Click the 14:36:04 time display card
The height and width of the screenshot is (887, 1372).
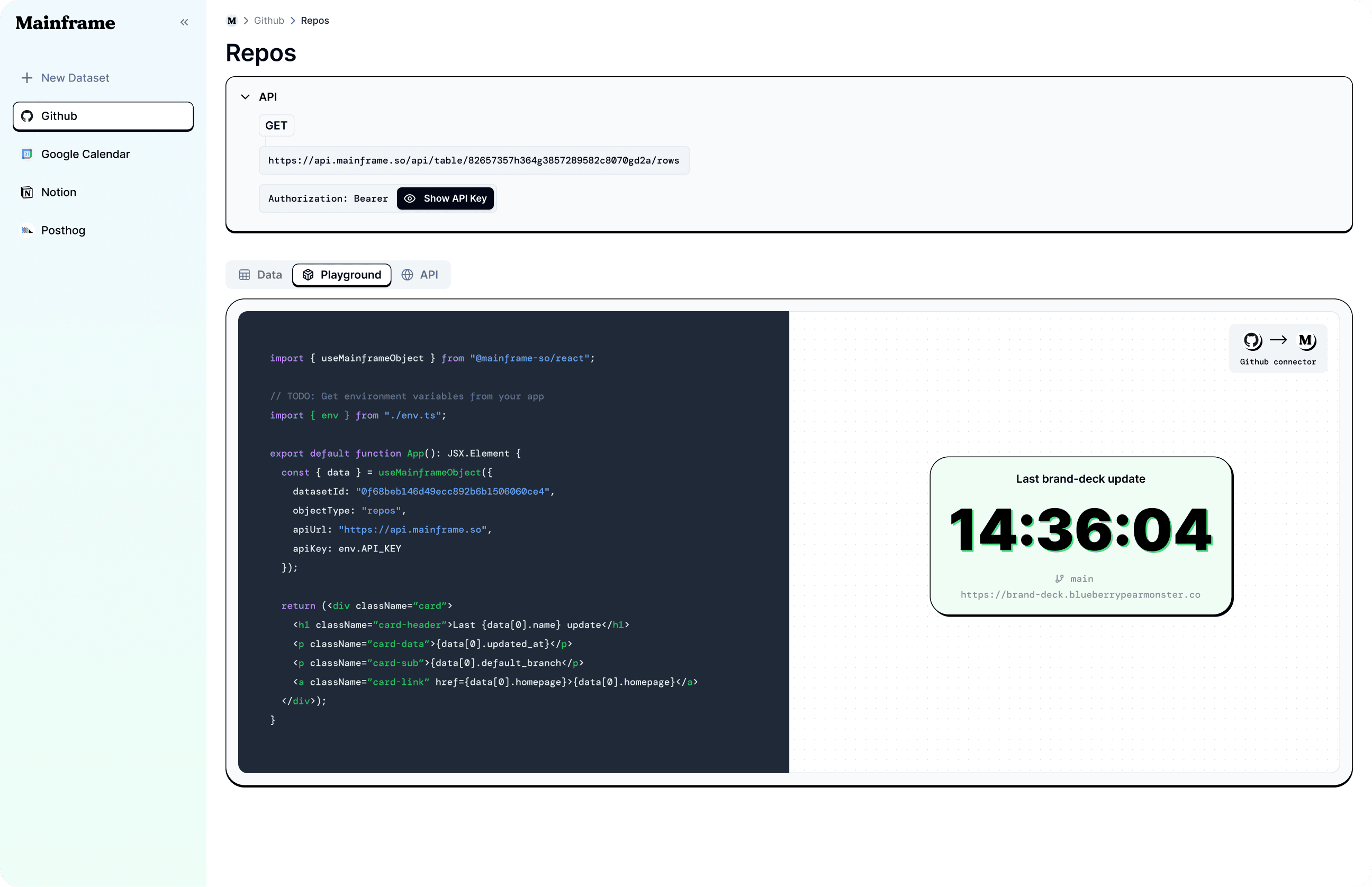click(x=1080, y=530)
